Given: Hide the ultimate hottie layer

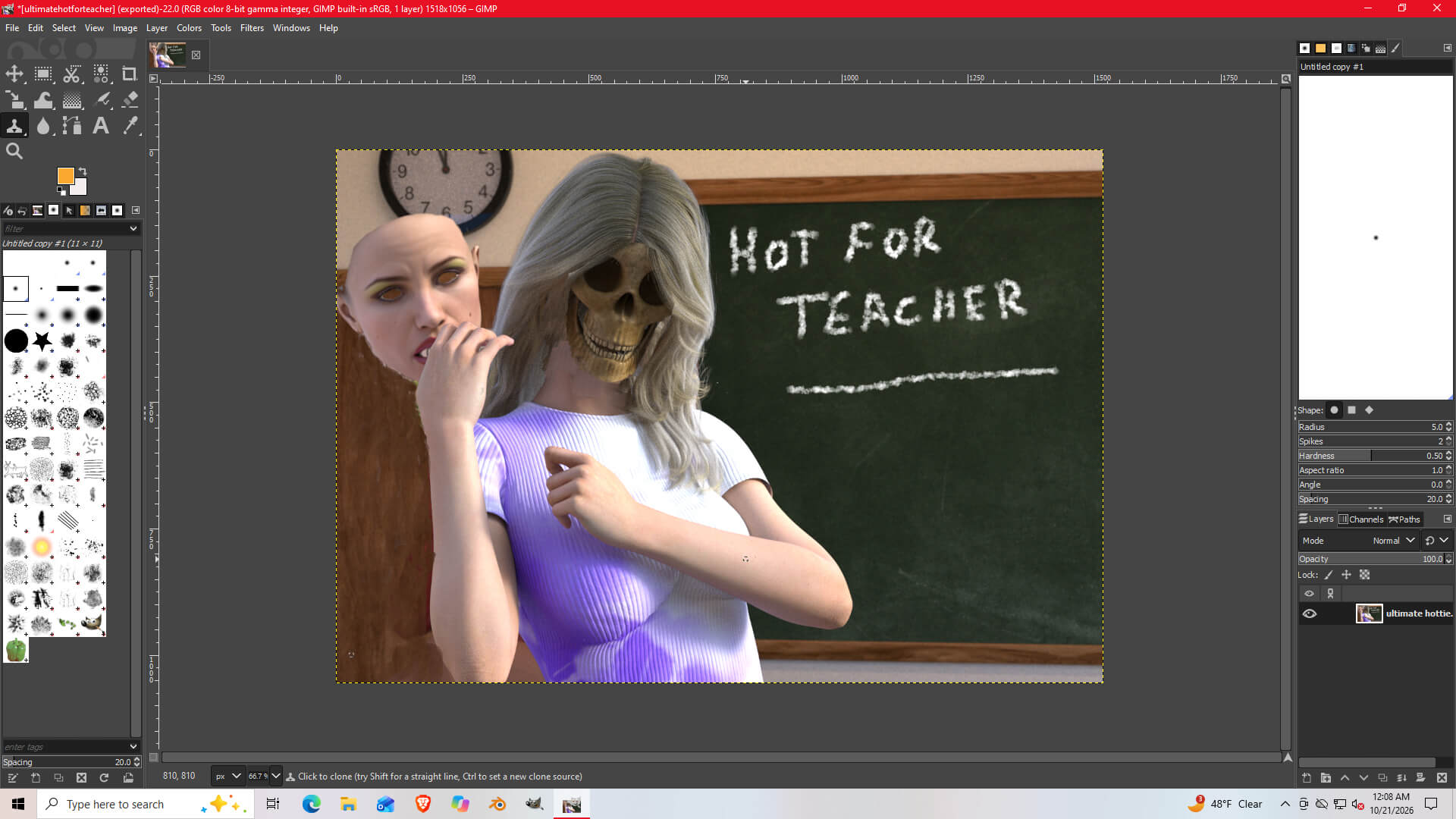Looking at the screenshot, I should [1310, 613].
